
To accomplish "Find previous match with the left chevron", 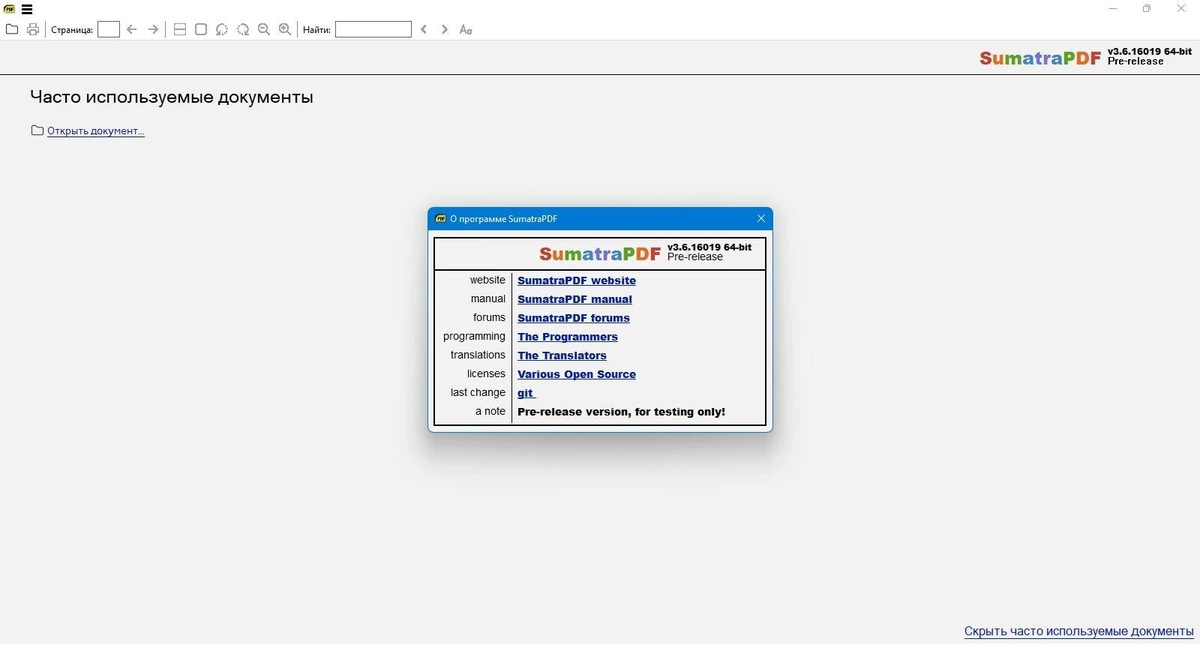I will pos(424,29).
